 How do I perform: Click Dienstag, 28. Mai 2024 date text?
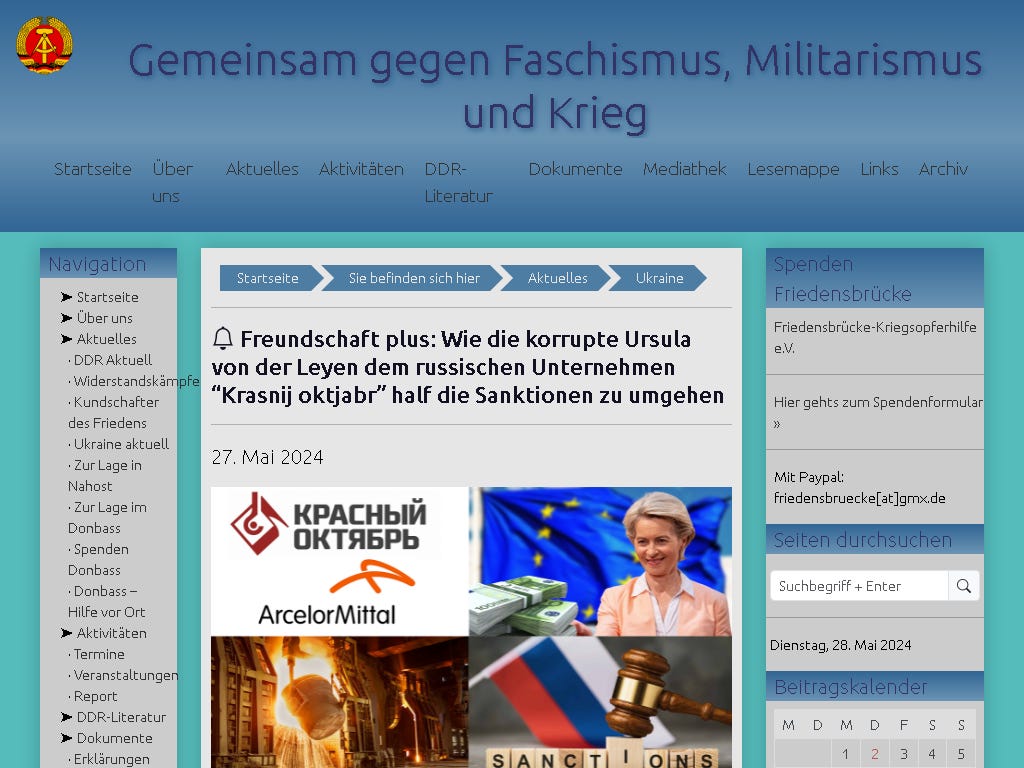pyautogui.click(x=840, y=645)
